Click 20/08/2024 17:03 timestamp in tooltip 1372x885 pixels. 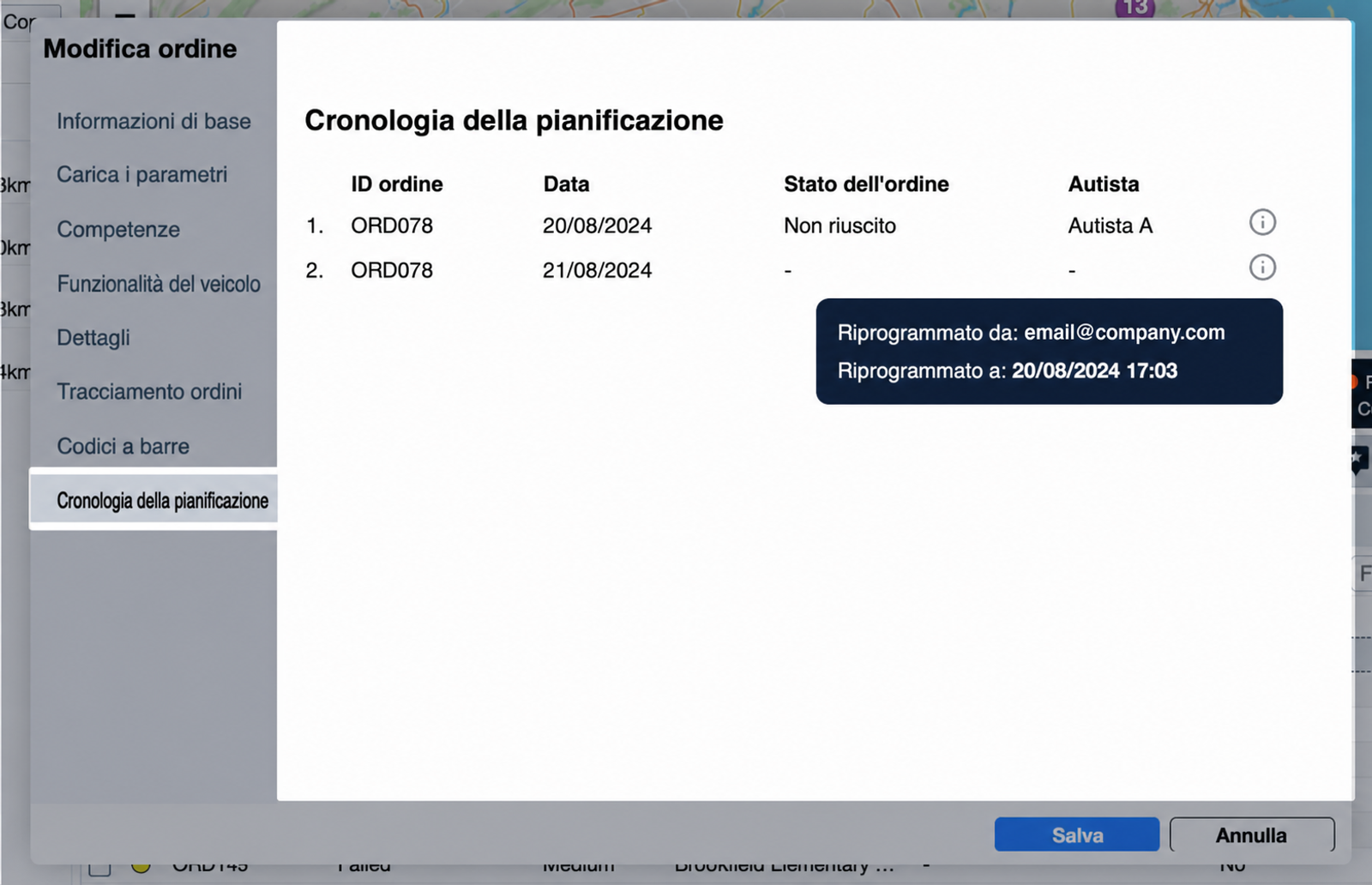coord(1094,370)
